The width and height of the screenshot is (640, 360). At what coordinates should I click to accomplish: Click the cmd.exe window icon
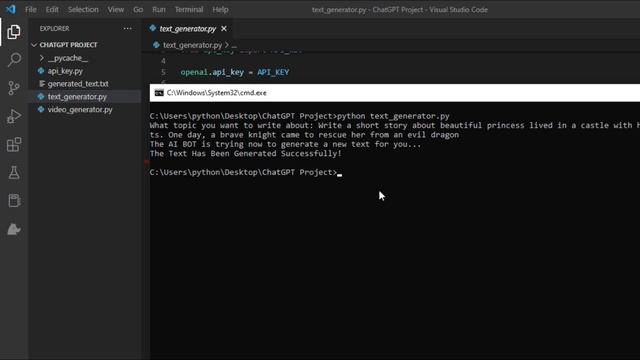pos(159,93)
